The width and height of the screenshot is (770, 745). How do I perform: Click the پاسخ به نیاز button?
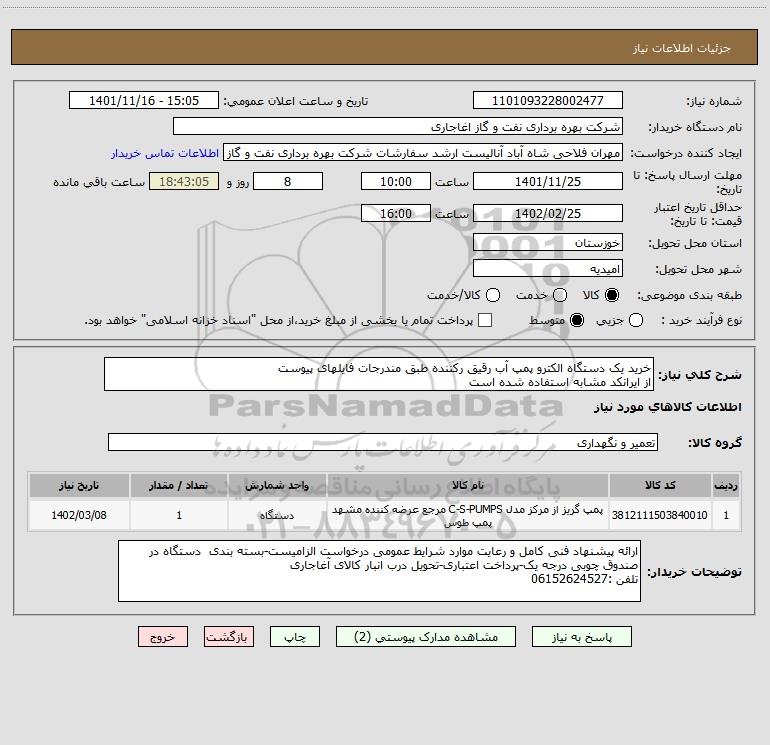tap(582, 637)
